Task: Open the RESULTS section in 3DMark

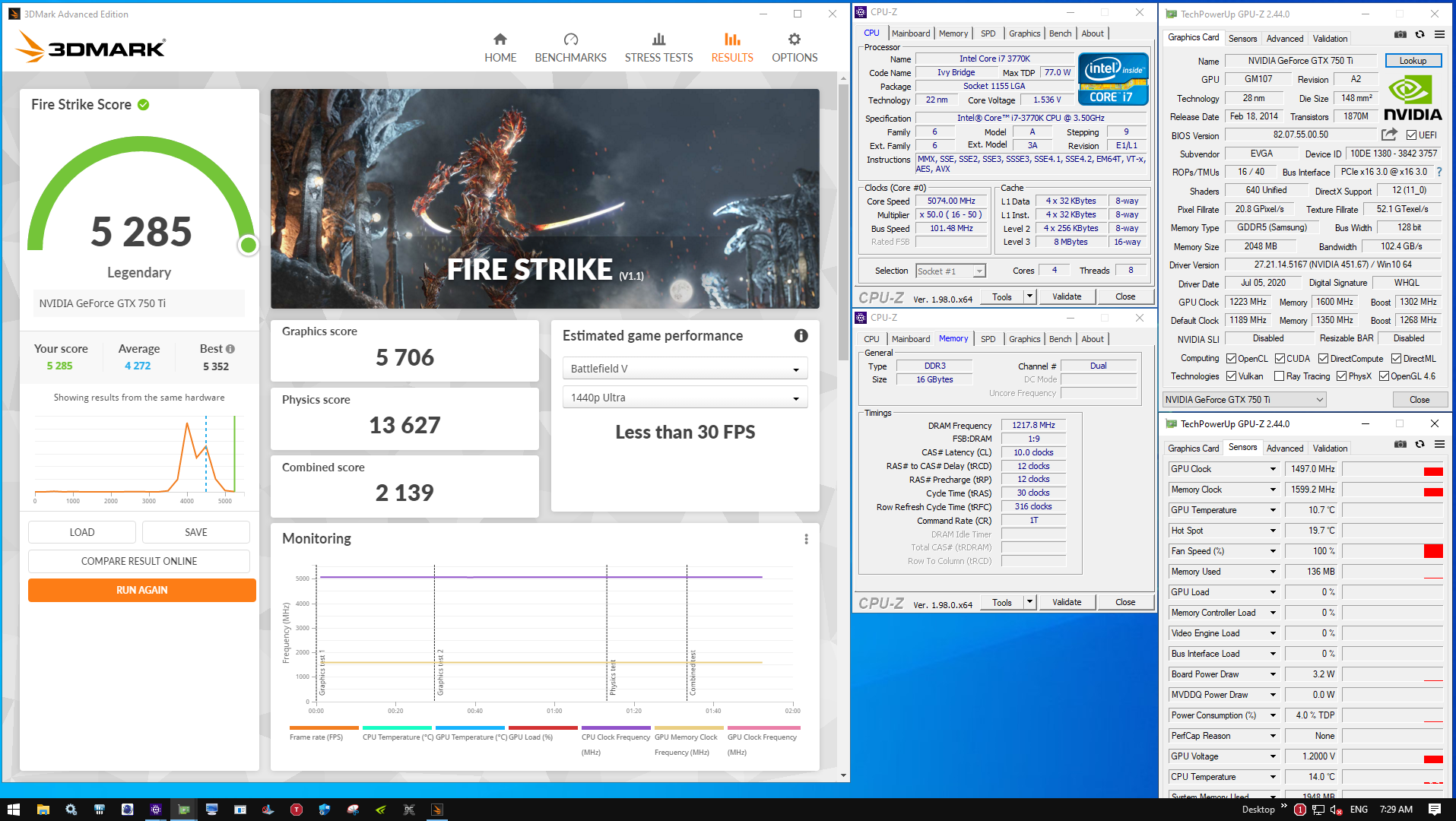Action: 732,48
